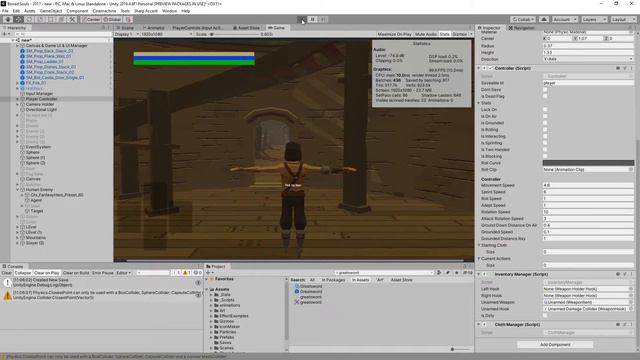Click the Movement Speed input field

click(588, 185)
